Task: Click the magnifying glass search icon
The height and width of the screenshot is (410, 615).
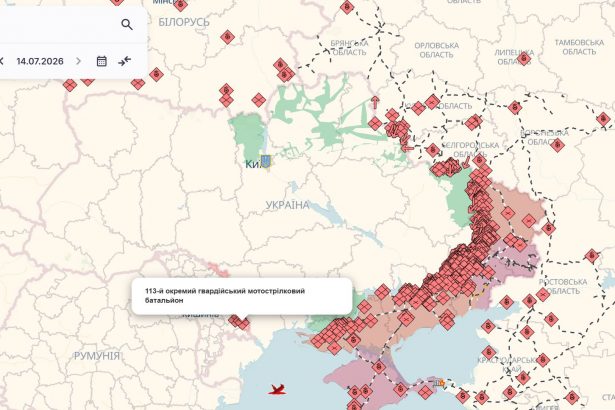Action: click(x=127, y=24)
